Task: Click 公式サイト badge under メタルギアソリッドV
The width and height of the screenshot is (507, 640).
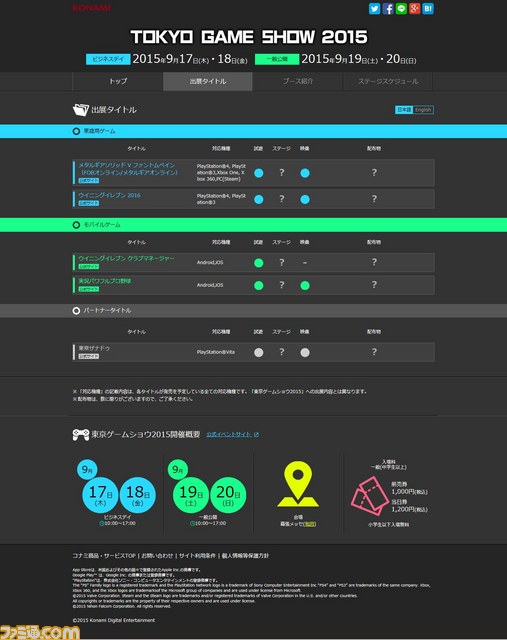Action: (89, 180)
